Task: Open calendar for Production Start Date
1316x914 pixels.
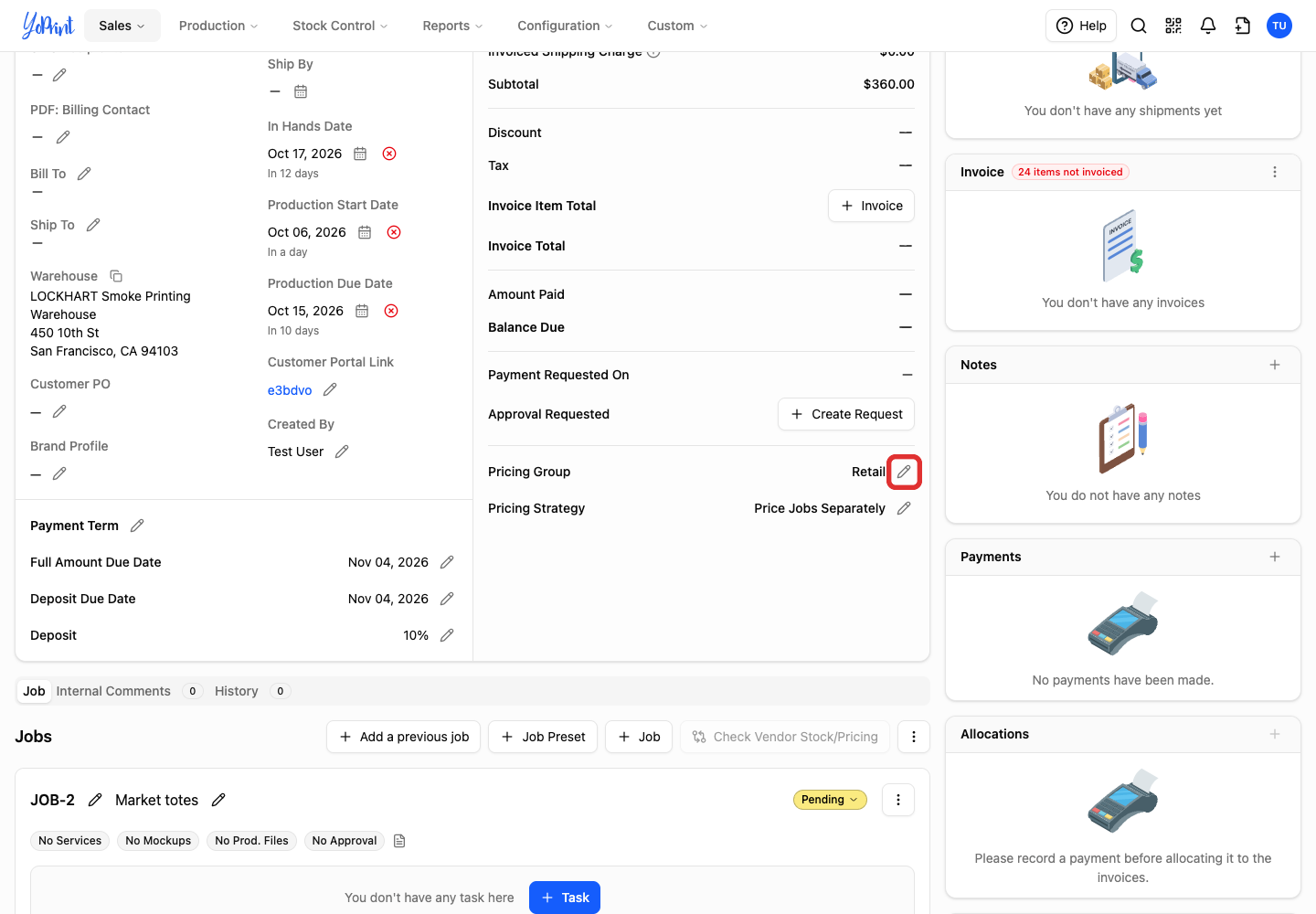Action: point(365,232)
